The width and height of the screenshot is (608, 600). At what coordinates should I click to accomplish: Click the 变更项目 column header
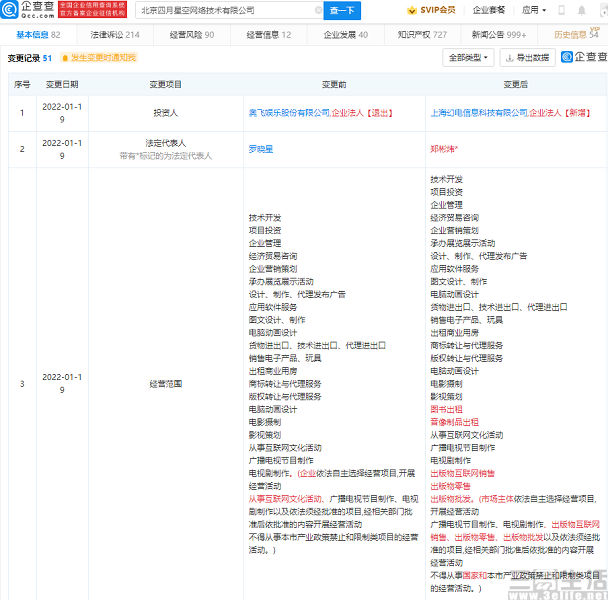point(166,84)
